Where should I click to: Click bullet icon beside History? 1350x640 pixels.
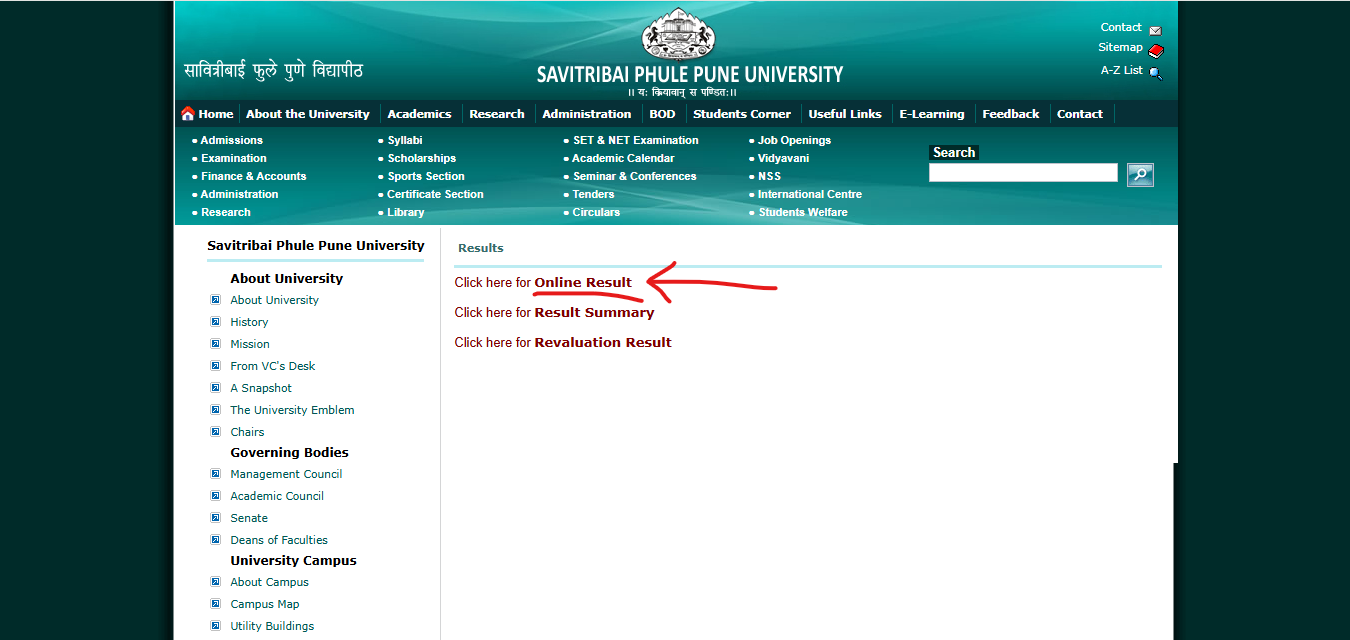click(x=215, y=322)
